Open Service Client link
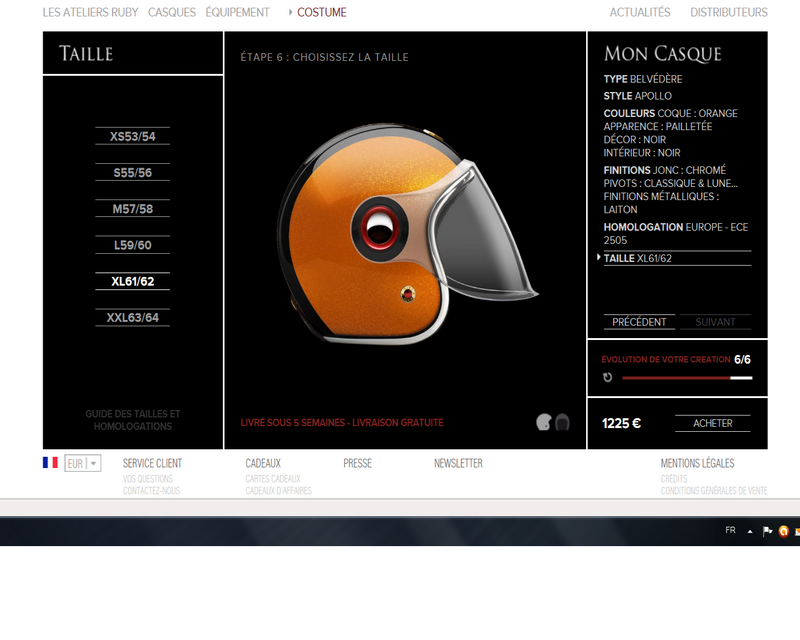The image size is (800, 640). coord(152,463)
